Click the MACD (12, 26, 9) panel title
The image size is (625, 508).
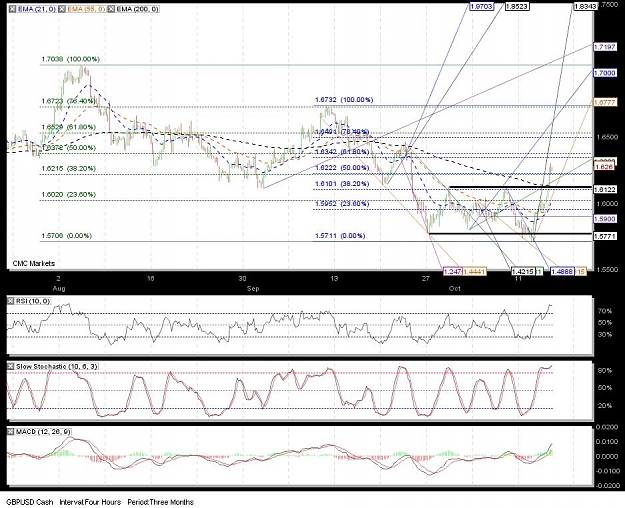click(43, 432)
